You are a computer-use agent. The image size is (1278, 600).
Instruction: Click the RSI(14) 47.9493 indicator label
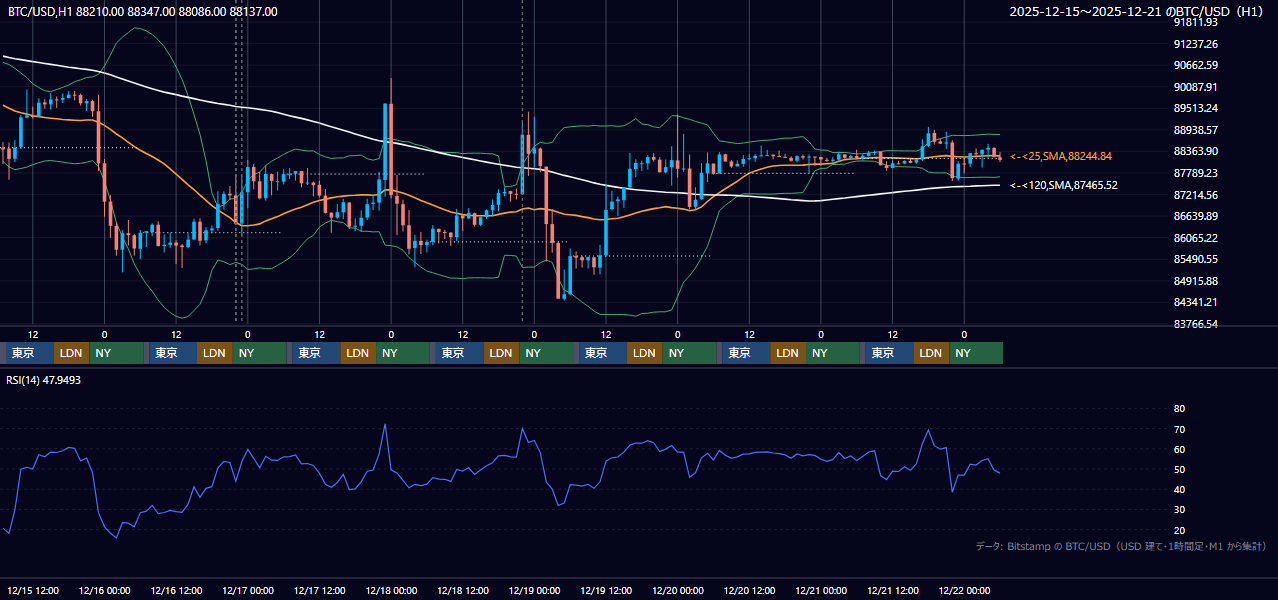(44, 380)
